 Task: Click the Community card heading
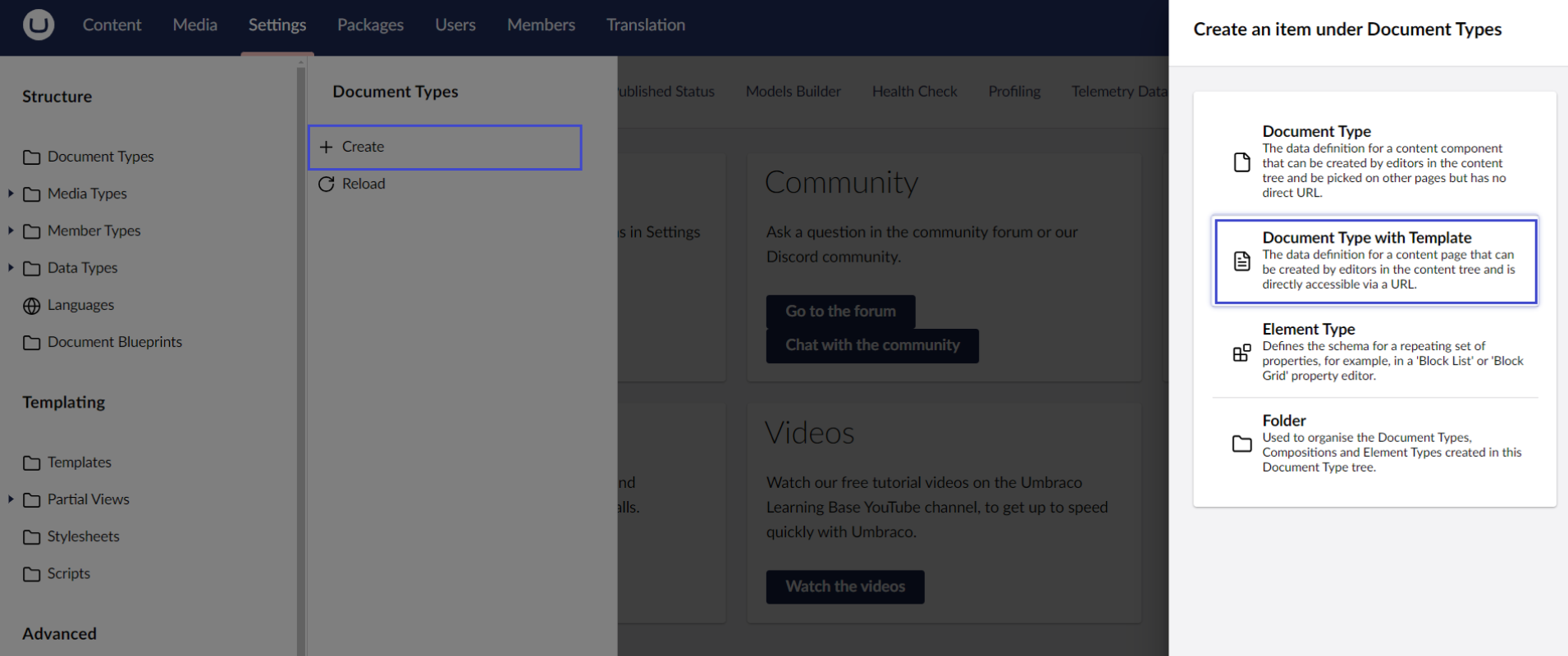click(841, 183)
